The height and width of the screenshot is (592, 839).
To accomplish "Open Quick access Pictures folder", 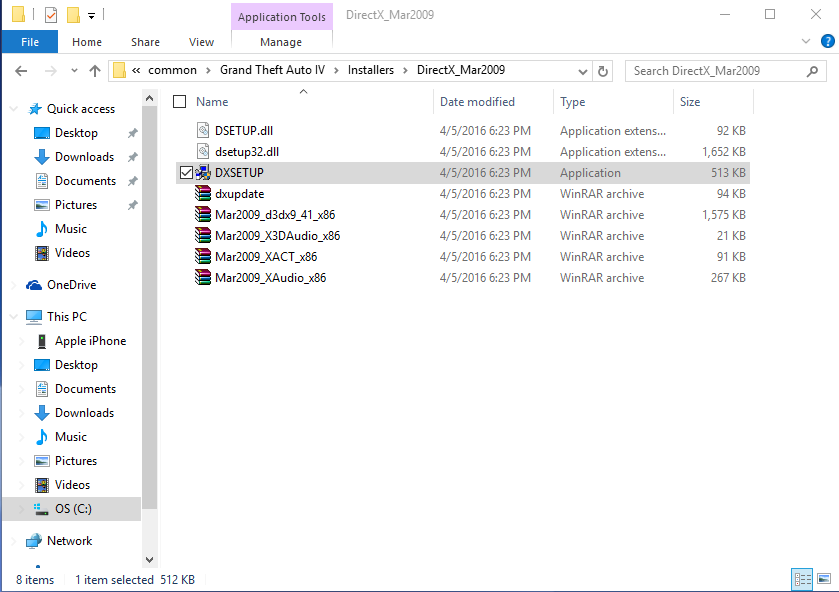I will (x=75, y=205).
